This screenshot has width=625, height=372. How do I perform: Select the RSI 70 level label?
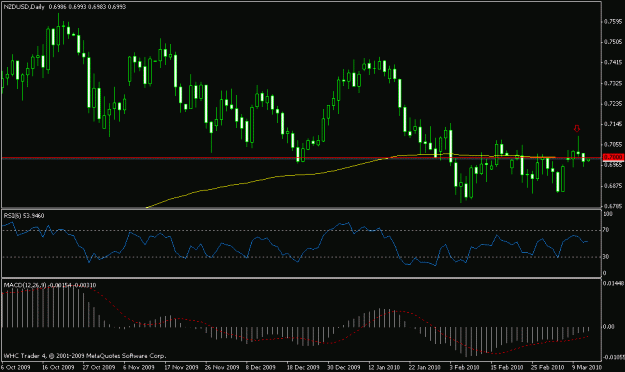(x=606, y=230)
